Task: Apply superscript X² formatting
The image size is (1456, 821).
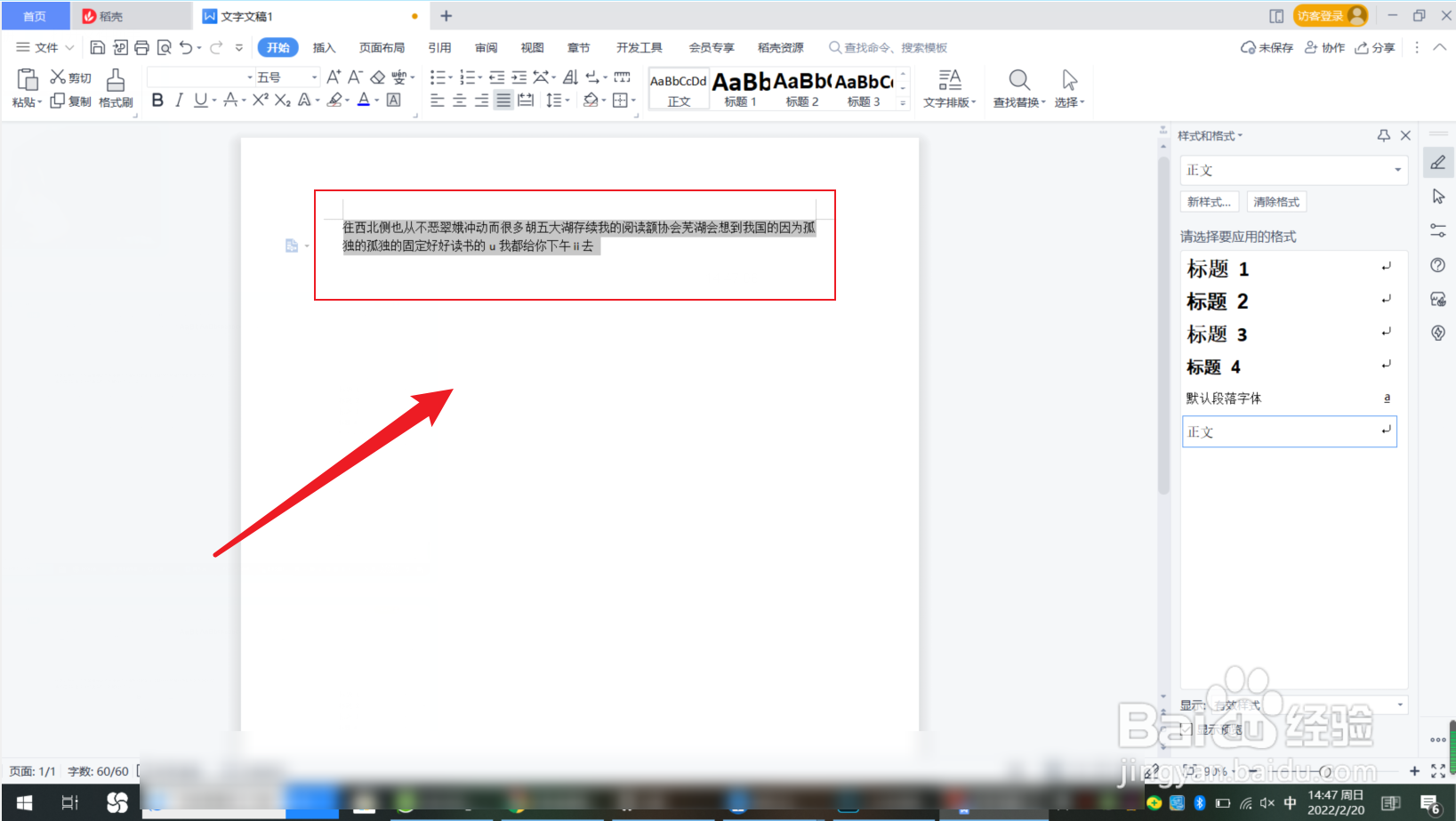Action: (x=260, y=101)
